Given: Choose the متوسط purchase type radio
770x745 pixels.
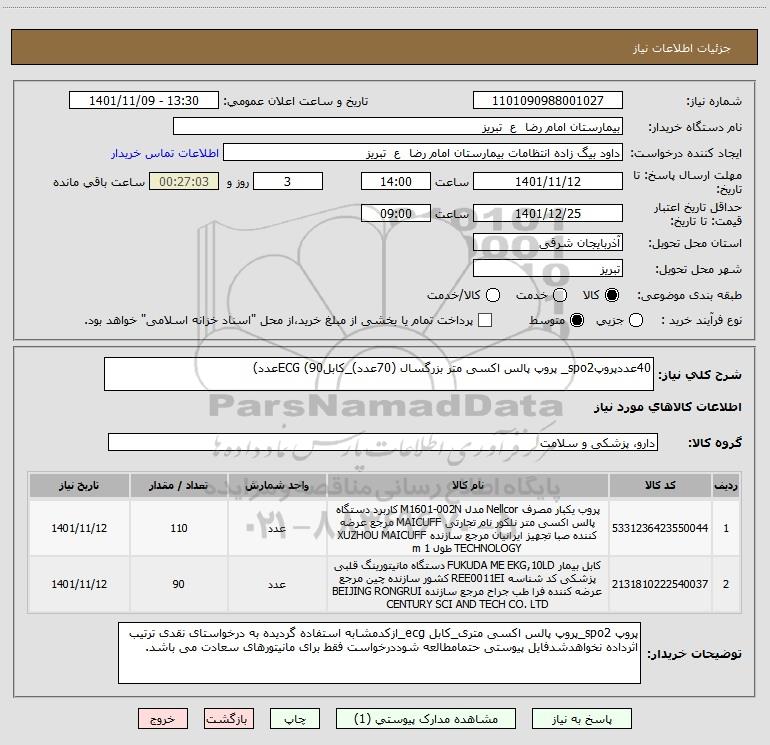Looking at the screenshot, I should (x=577, y=320).
